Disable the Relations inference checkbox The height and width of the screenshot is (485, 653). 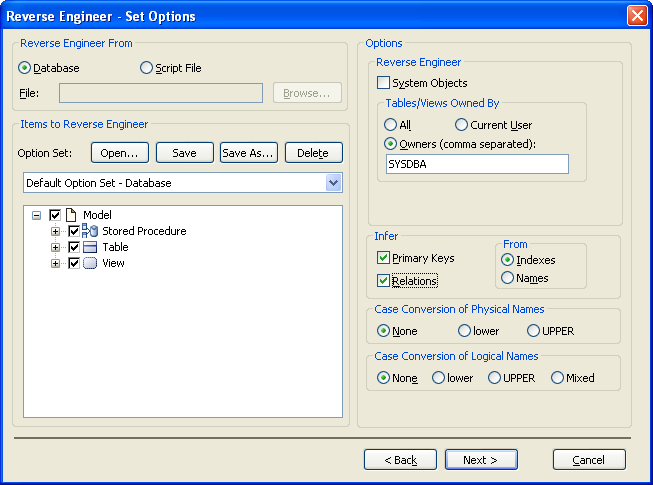tap(383, 281)
